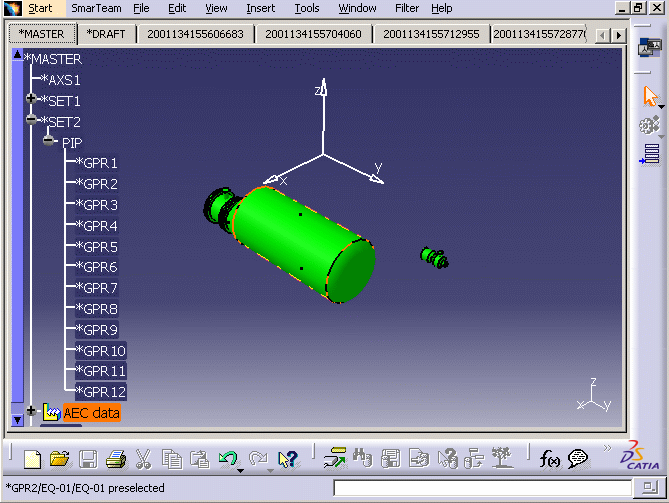
Task: Click the Paste icon
Action: pyautogui.click(x=200, y=459)
